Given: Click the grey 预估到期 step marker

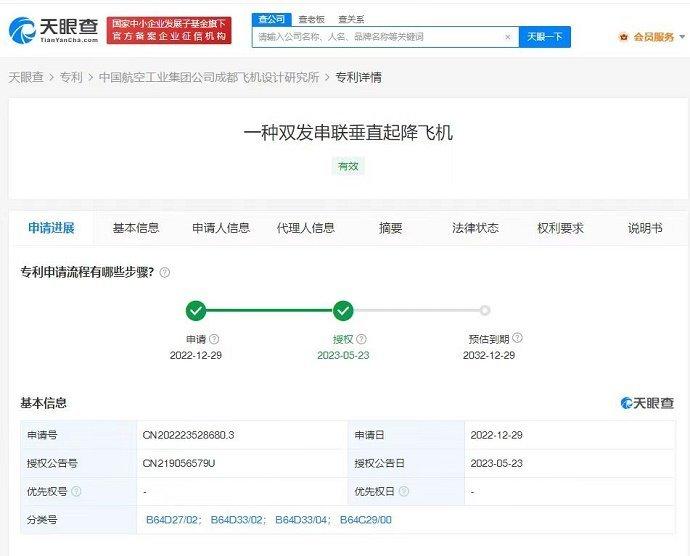Looking at the screenshot, I should click(485, 310).
